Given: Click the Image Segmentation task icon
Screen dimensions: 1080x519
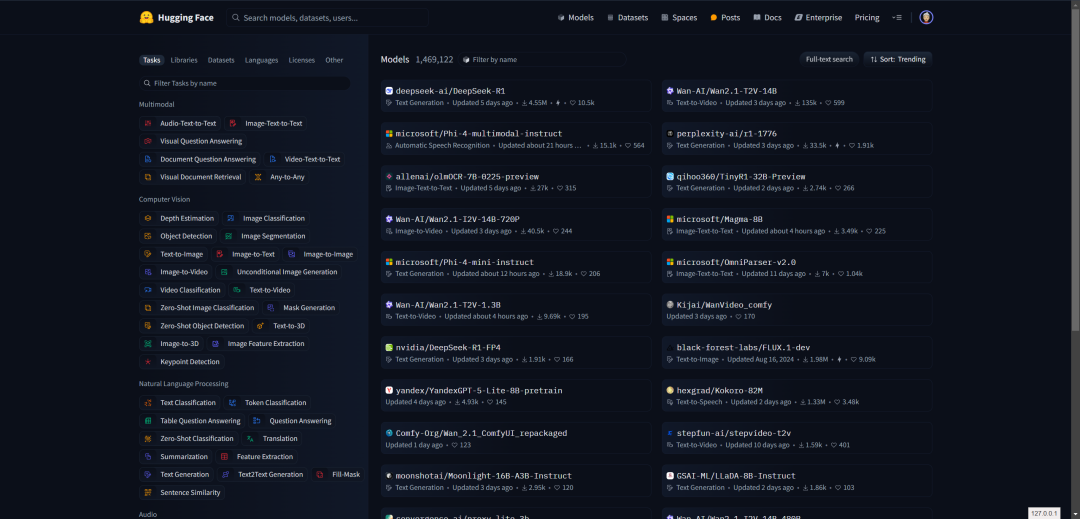Looking at the screenshot, I should pyautogui.click(x=229, y=236).
